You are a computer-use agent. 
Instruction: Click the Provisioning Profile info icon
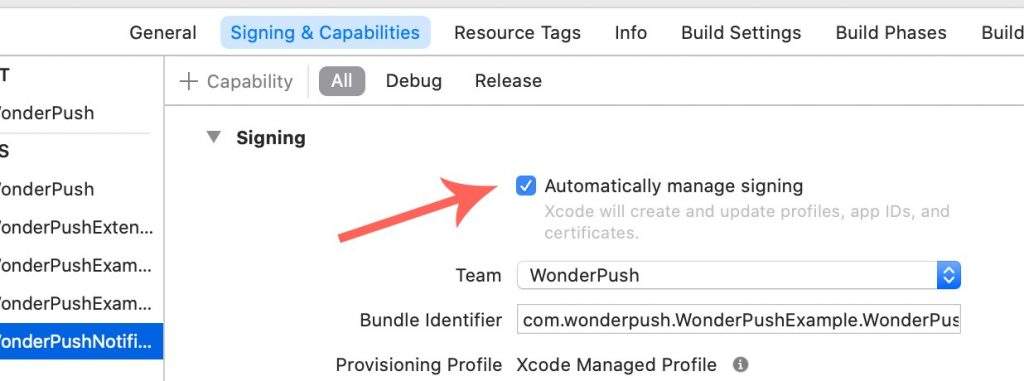(x=740, y=365)
